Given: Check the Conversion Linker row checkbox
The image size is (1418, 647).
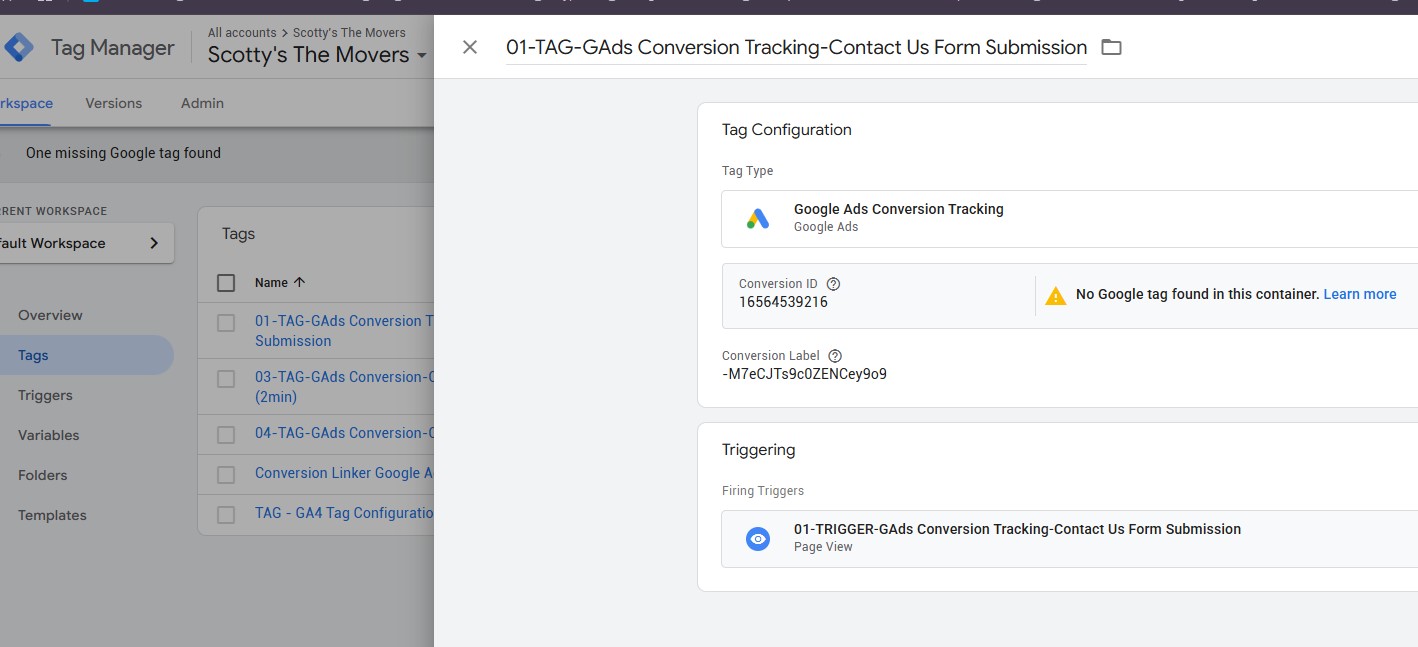Looking at the screenshot, I should (x=226, y=475).
